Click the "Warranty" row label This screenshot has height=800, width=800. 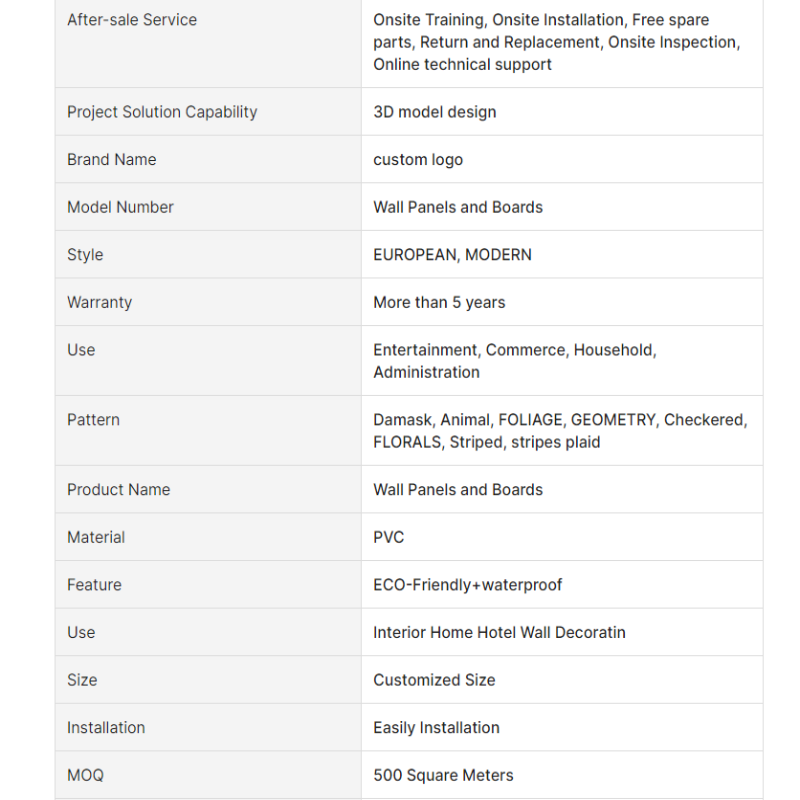tap(99, 302)
